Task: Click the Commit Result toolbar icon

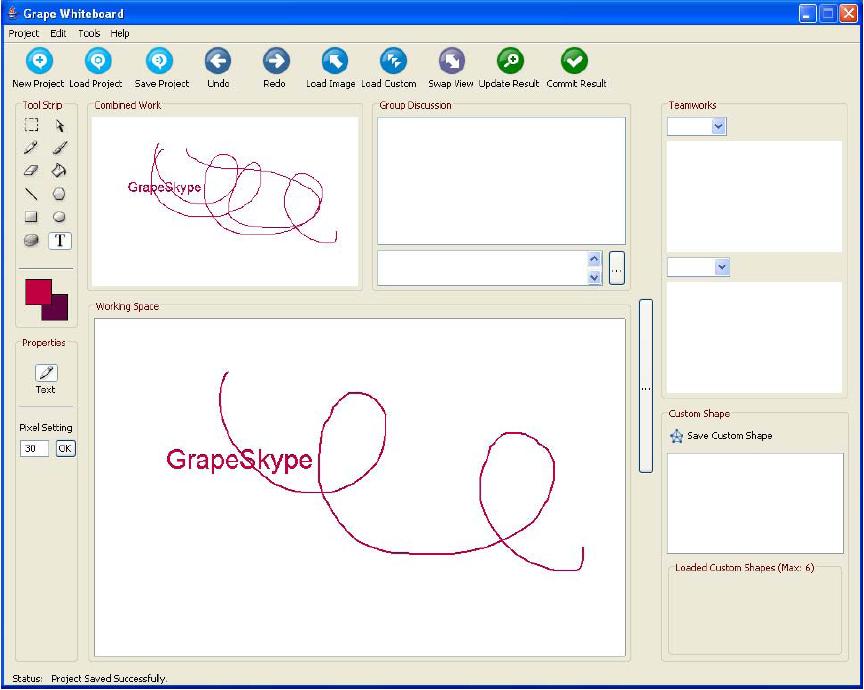Action: pos(574,61)
